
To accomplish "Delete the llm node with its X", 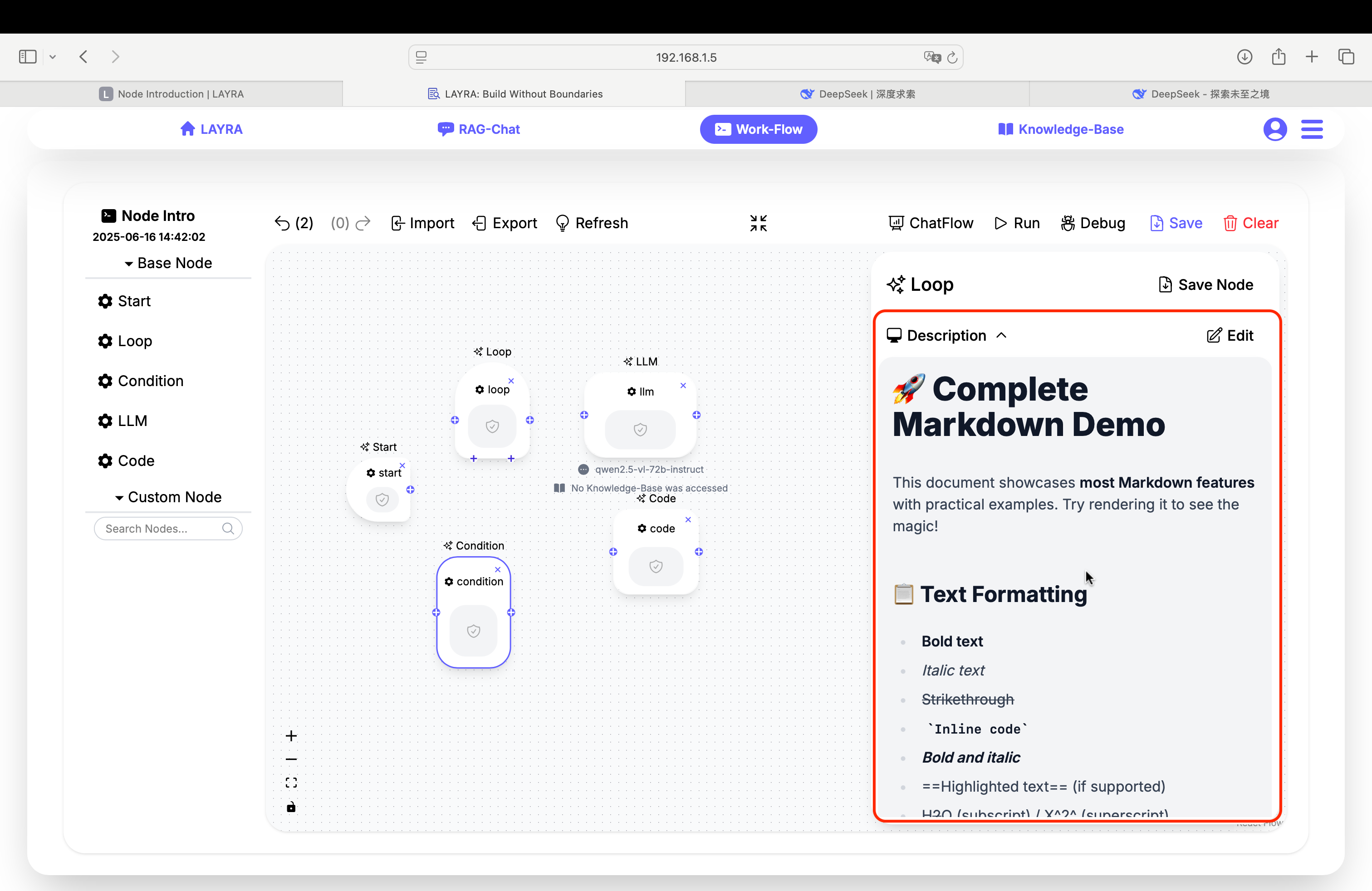I will (x=683, y=386).
